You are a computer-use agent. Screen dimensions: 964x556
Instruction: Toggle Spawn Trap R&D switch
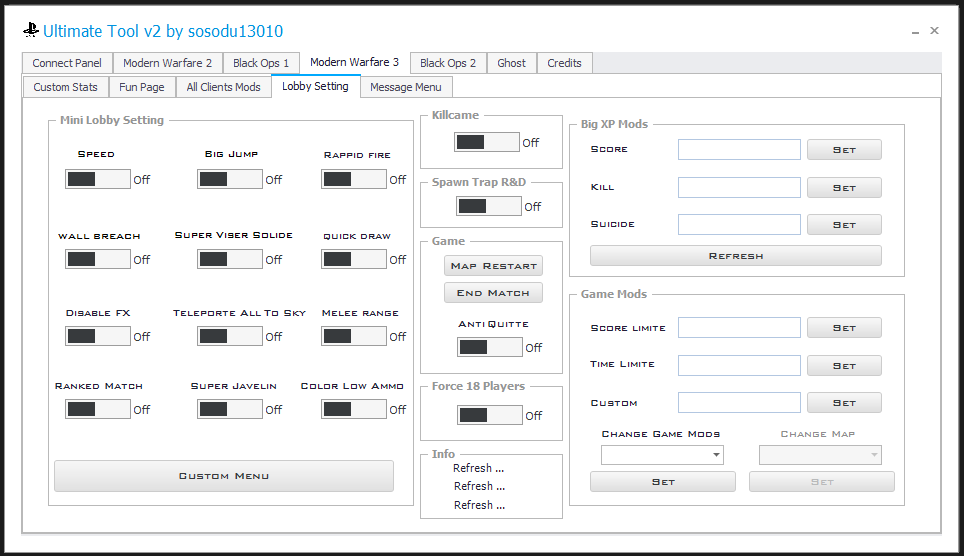point(489,206)
